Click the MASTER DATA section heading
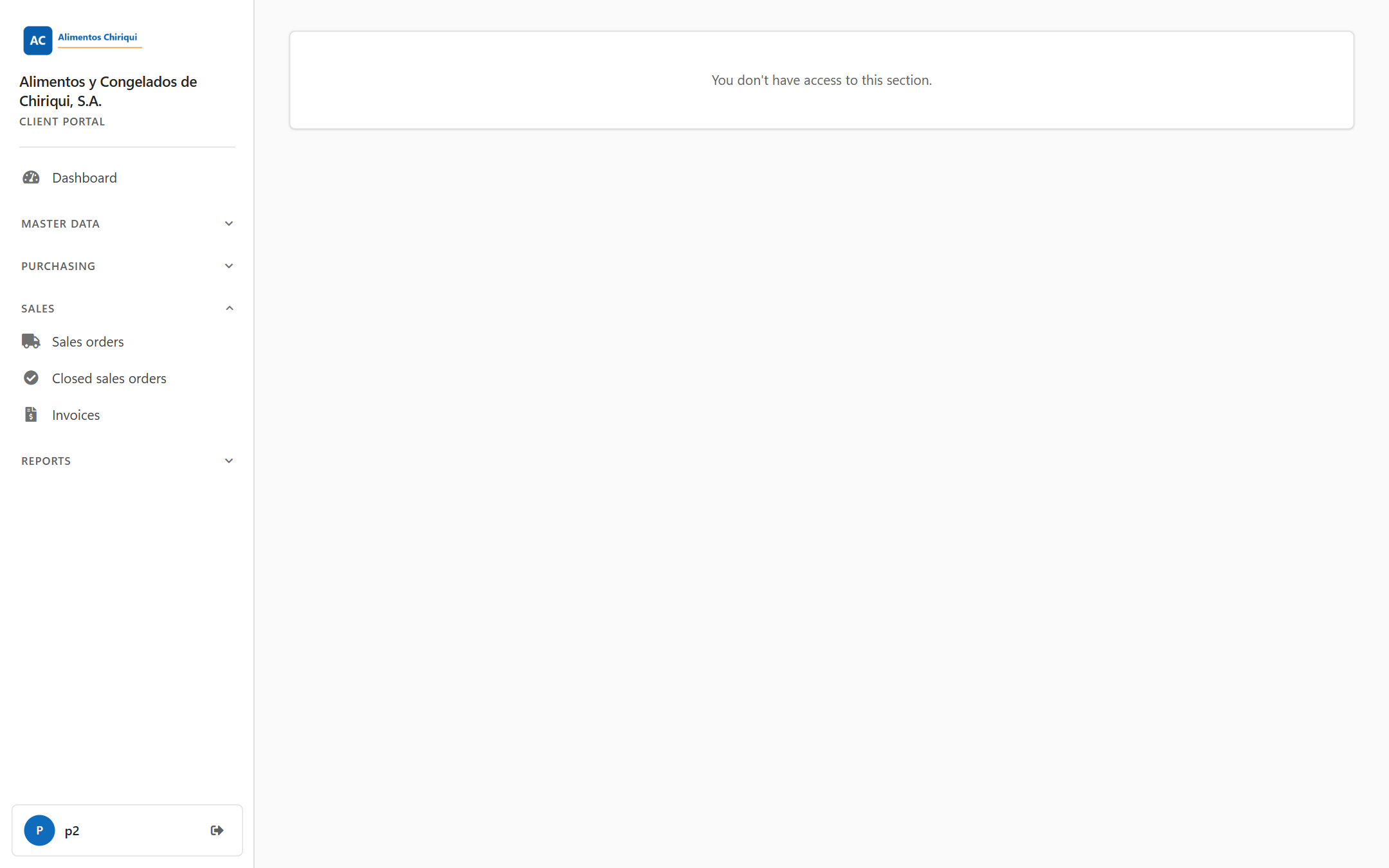 [x=60, y=224]
